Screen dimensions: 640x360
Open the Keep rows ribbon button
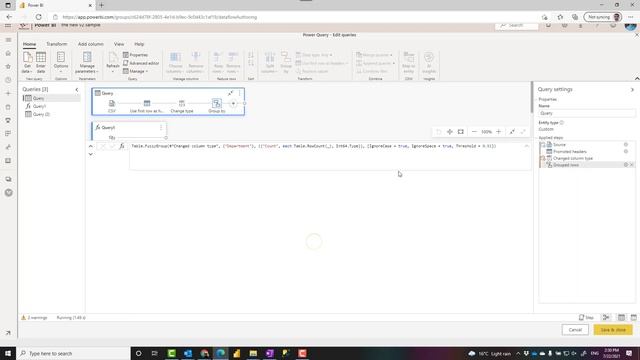pyautogui.click(x=218, y=62)
